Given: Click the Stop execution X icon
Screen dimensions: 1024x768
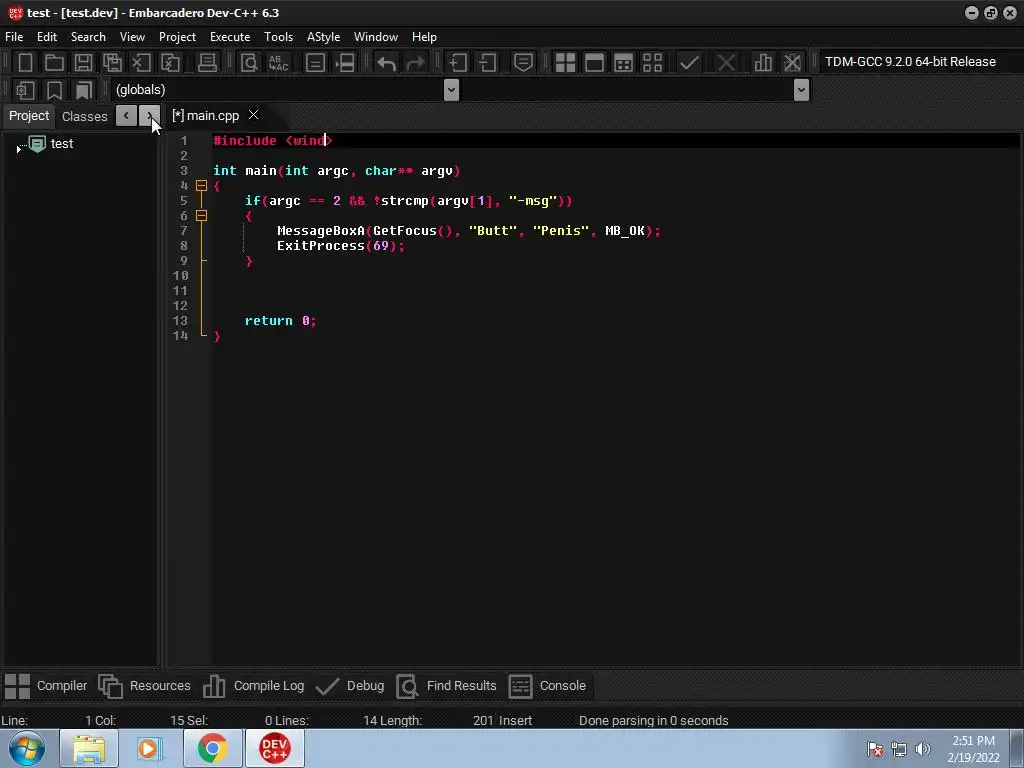Looking at the screenshot, I should tap(726, 63).
